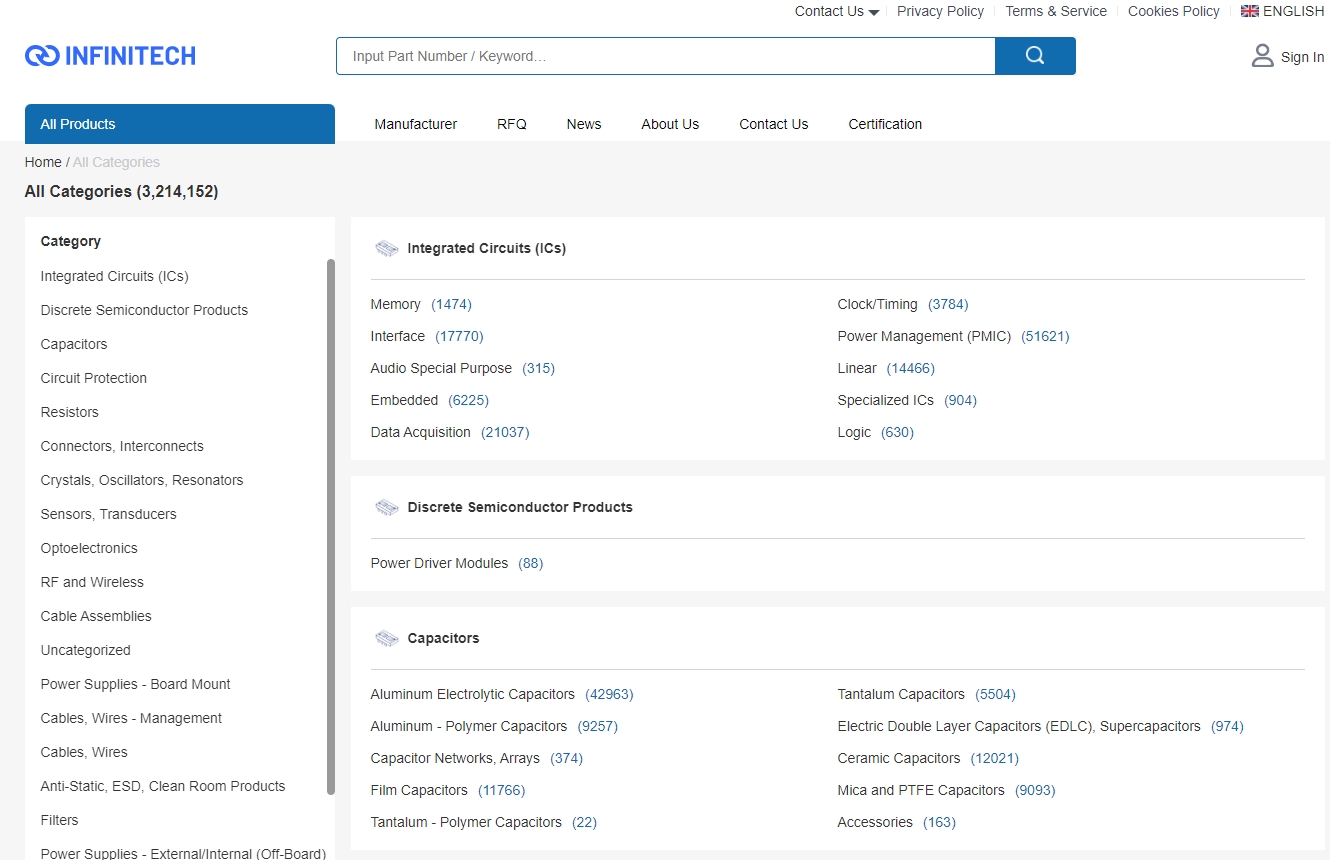
Task: Open the All Products menu
Action: pyautogui.click(x=179, y=124)
